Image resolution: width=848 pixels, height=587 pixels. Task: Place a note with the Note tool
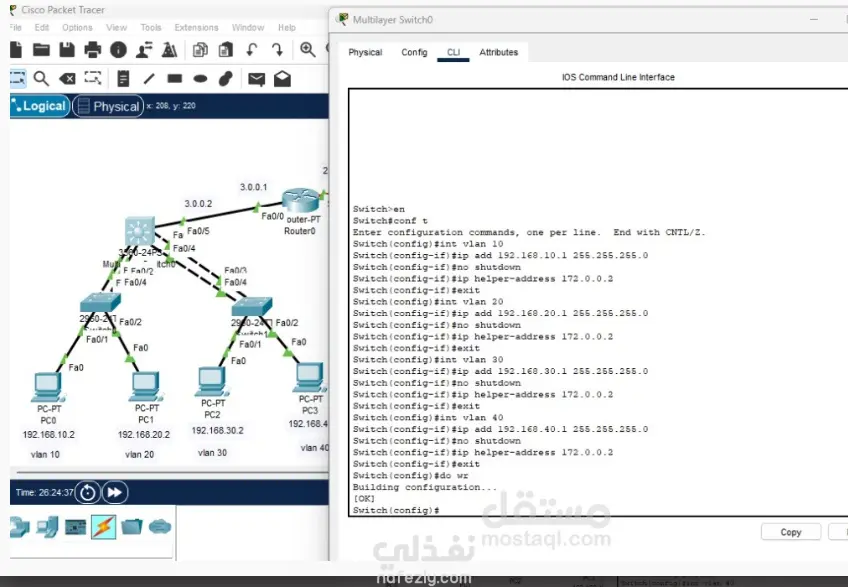pos(123,78)
